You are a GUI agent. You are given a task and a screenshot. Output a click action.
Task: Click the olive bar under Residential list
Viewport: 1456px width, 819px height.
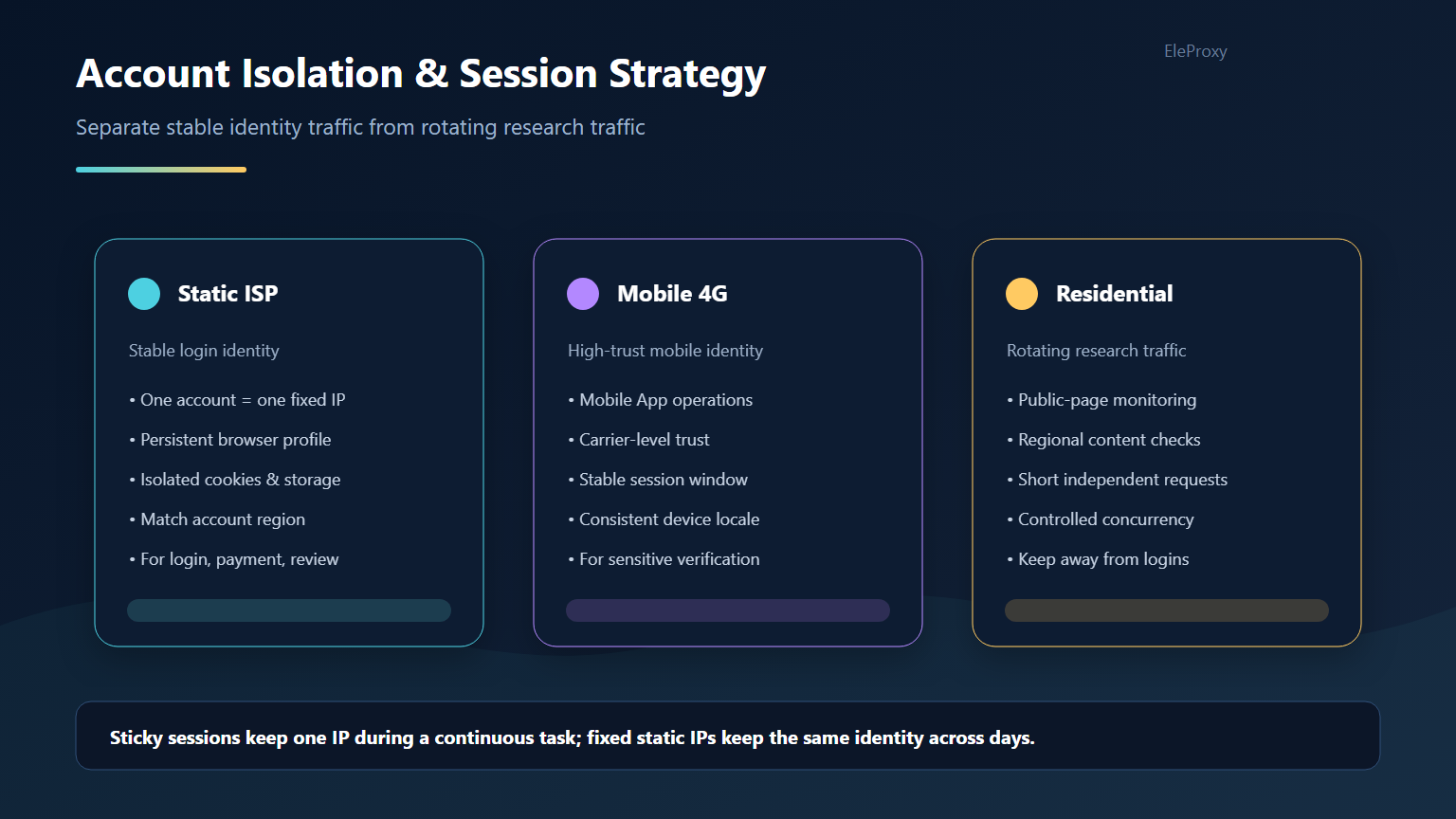[1167, 610]
